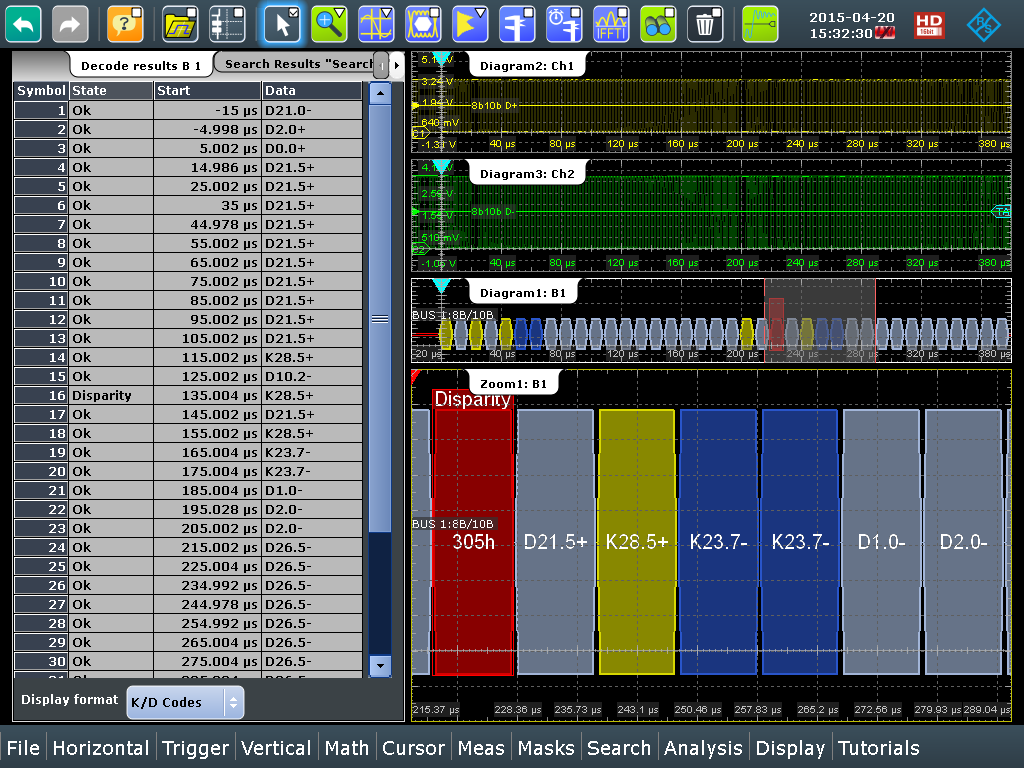Click the open file folder icon

point(180,24)
